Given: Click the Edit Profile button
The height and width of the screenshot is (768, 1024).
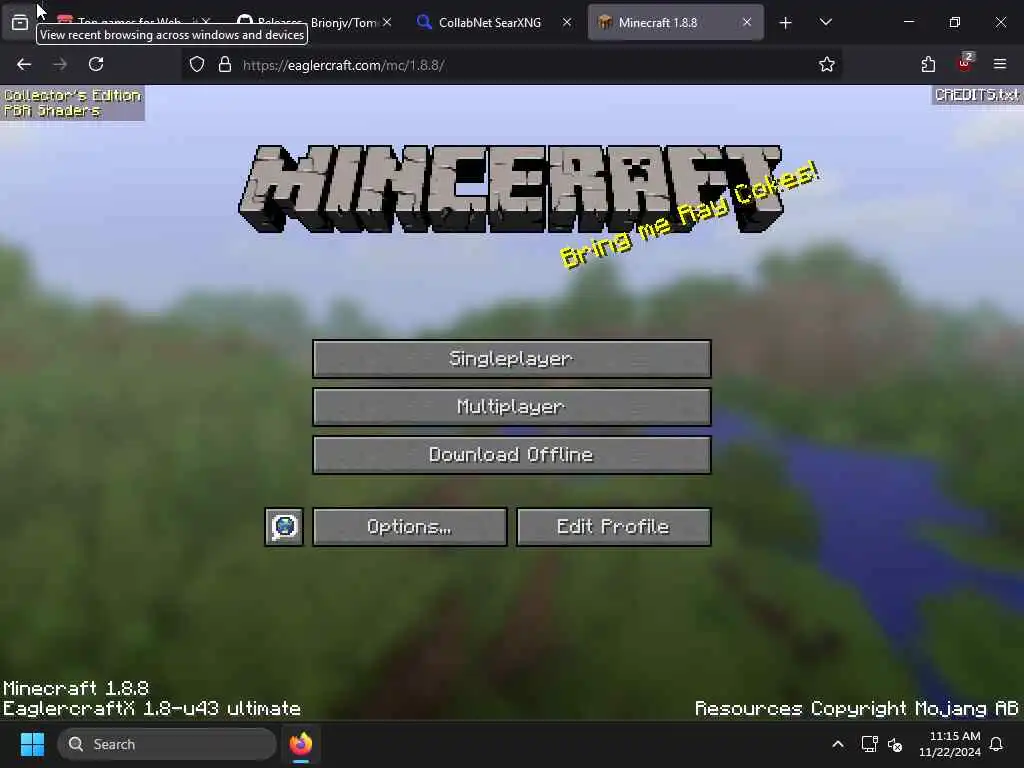Looking at the screenshot, I should (x=613, y=526).
